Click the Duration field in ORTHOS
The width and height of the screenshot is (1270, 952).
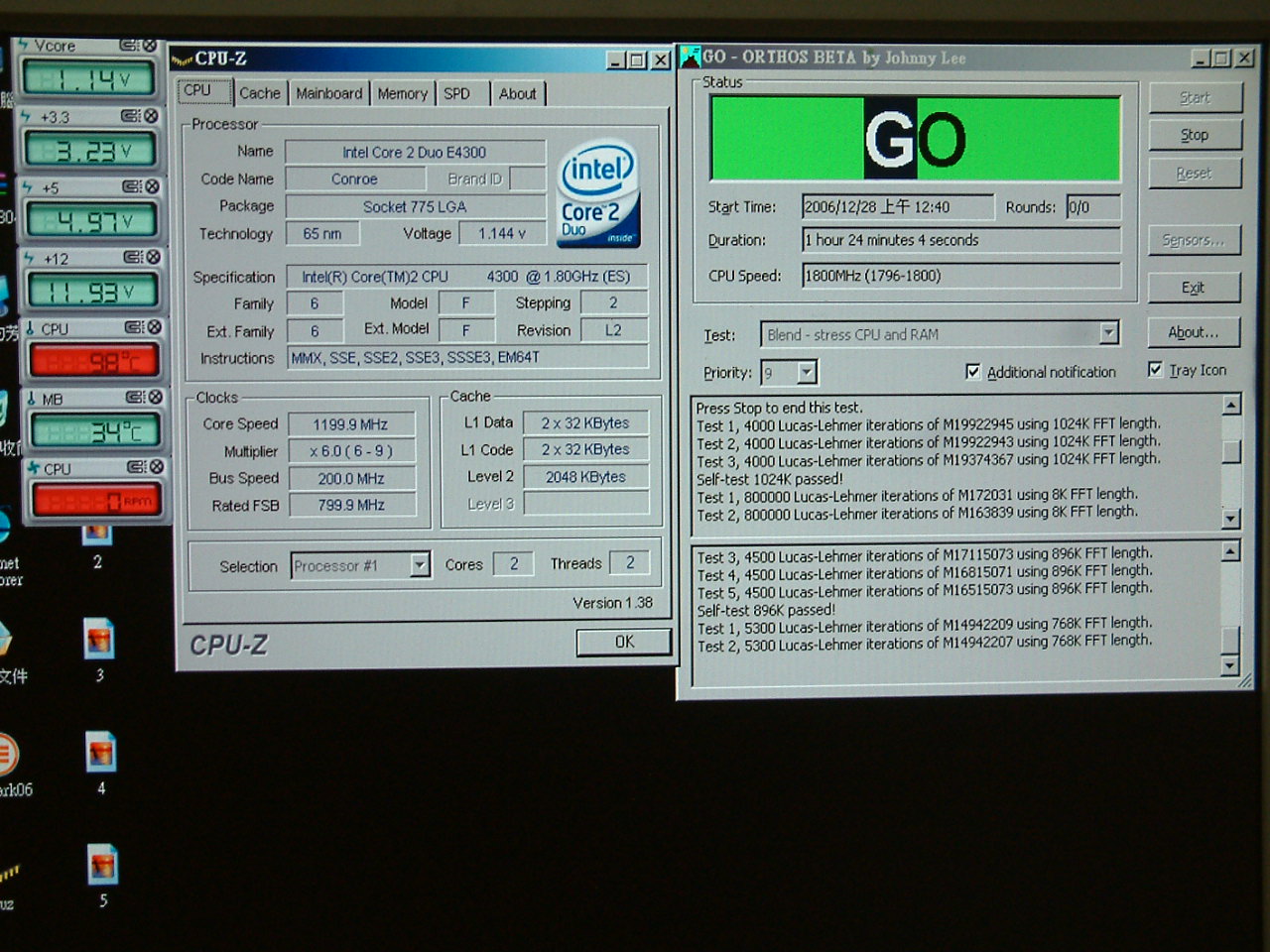960,240
